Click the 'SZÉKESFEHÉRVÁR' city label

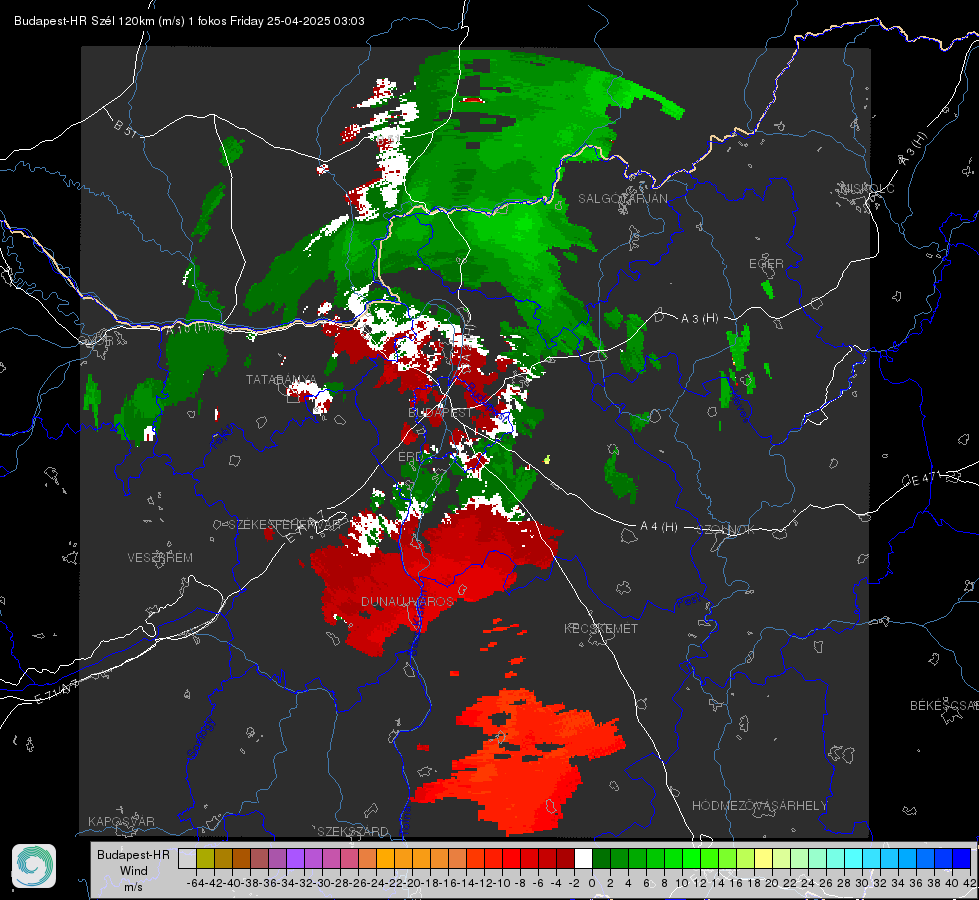click(x=287, y=524)
